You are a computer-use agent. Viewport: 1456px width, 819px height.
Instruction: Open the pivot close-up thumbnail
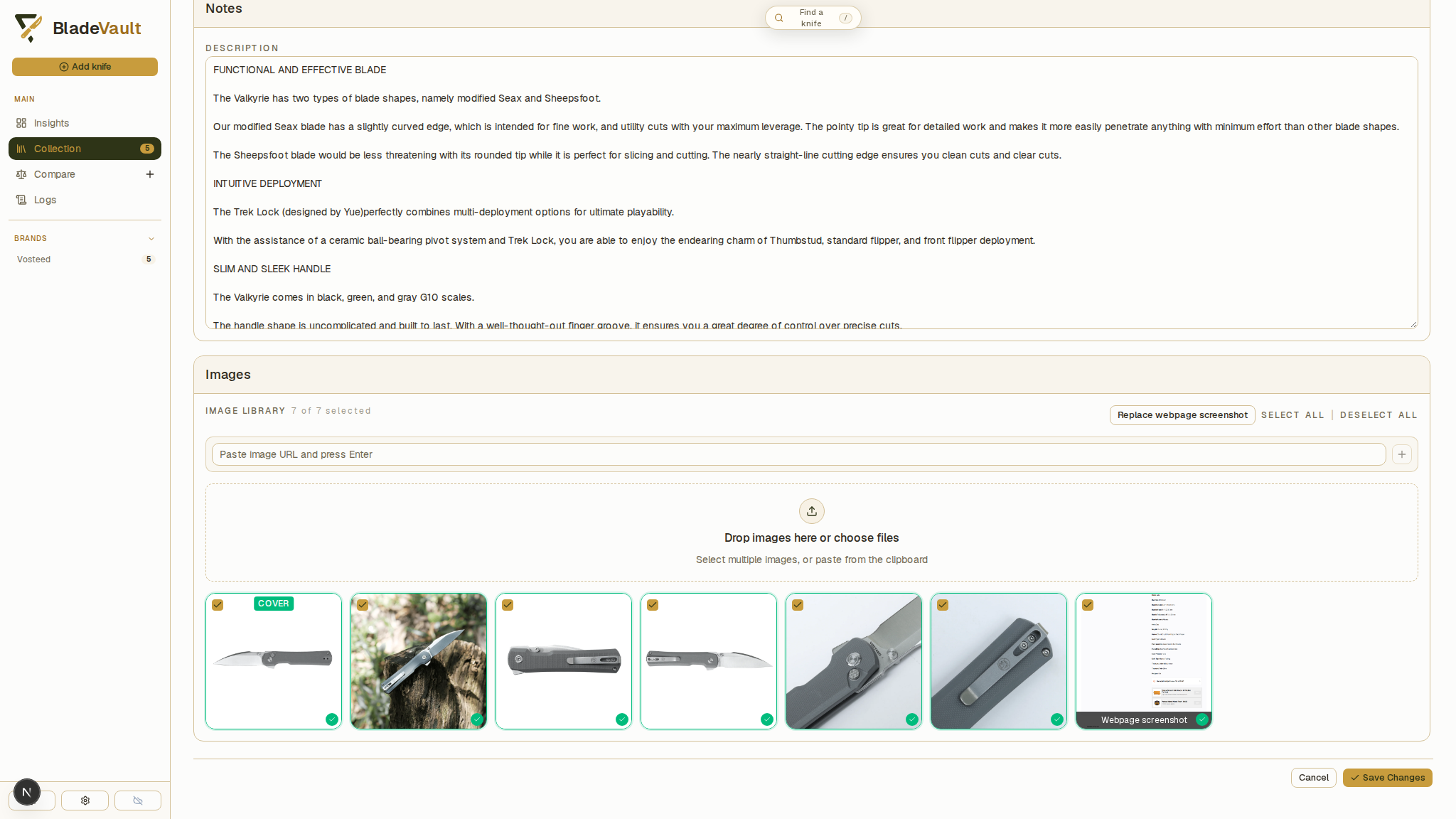point(854,661)
